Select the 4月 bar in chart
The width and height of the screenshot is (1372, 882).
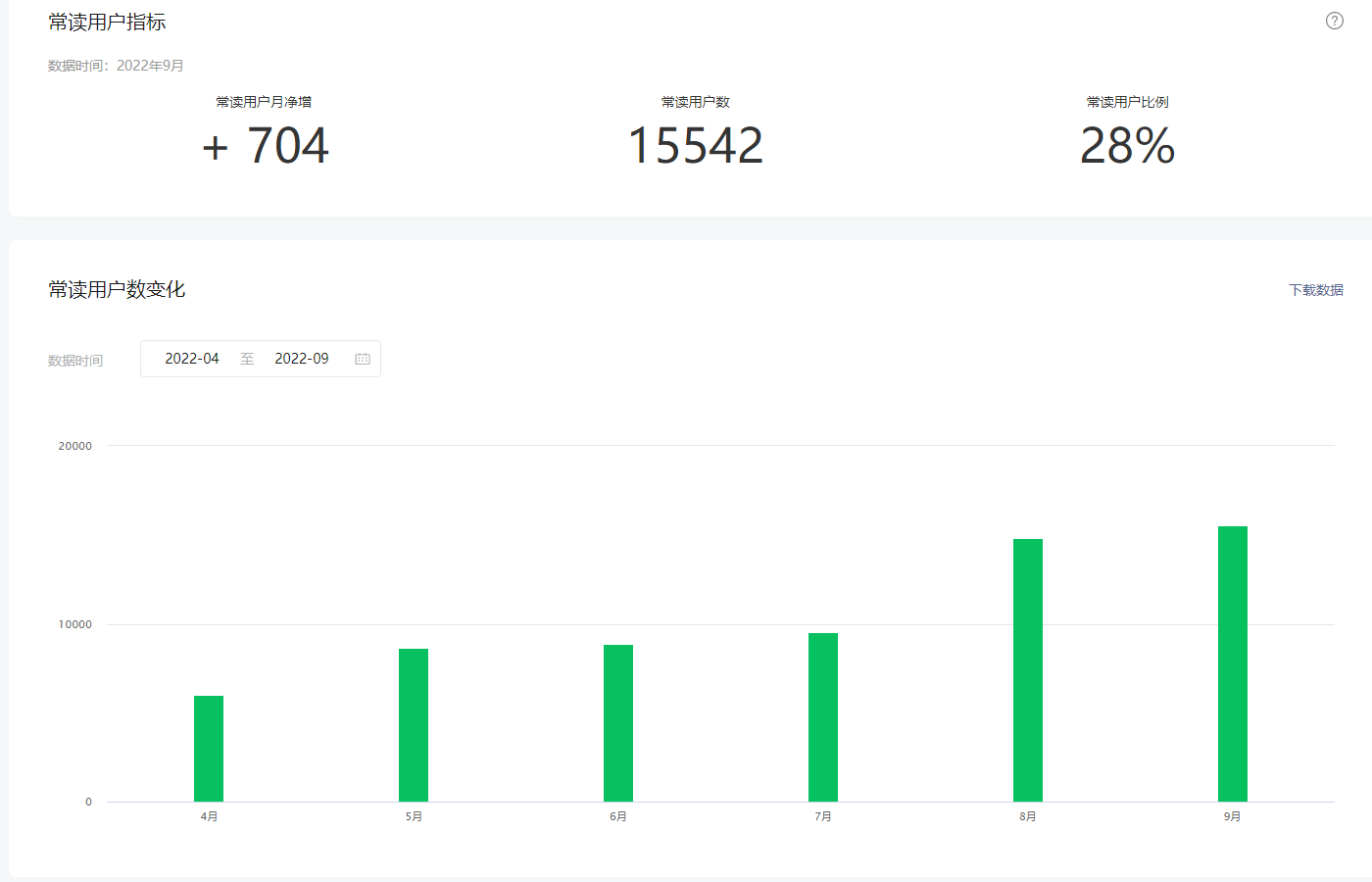pos(209,749)
